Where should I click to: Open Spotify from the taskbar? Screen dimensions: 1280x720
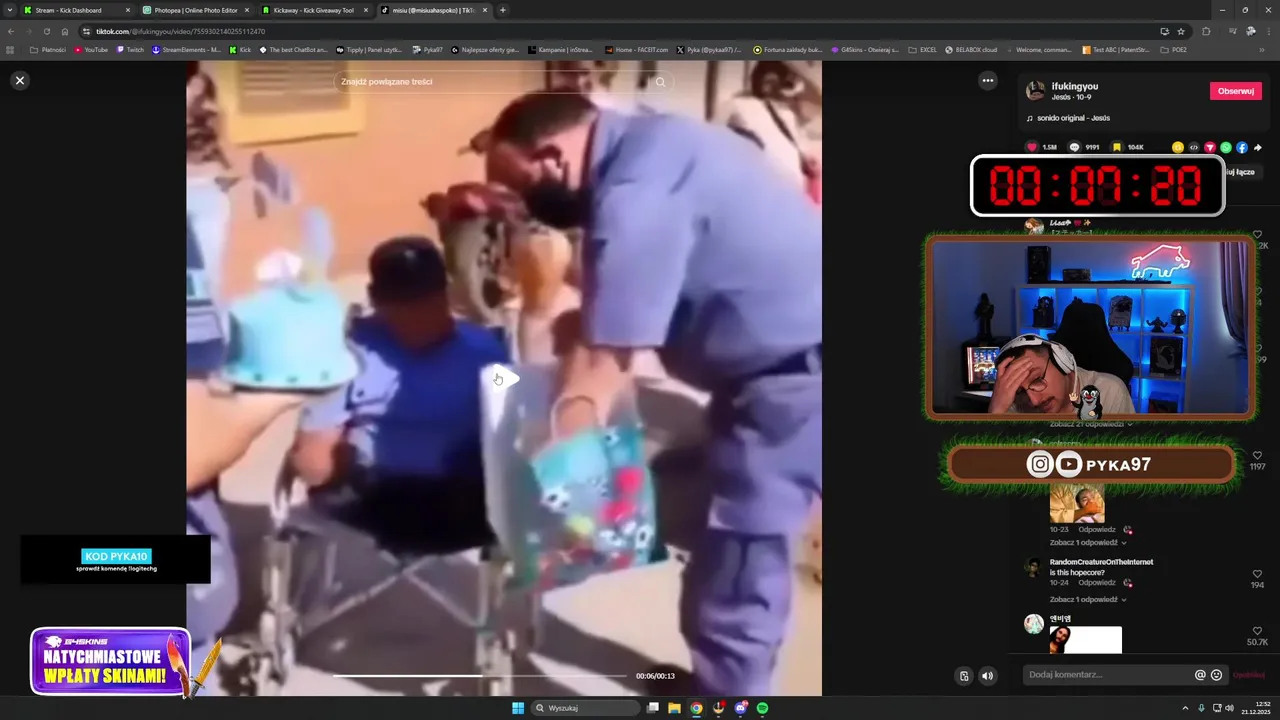[x=763, y=708]
